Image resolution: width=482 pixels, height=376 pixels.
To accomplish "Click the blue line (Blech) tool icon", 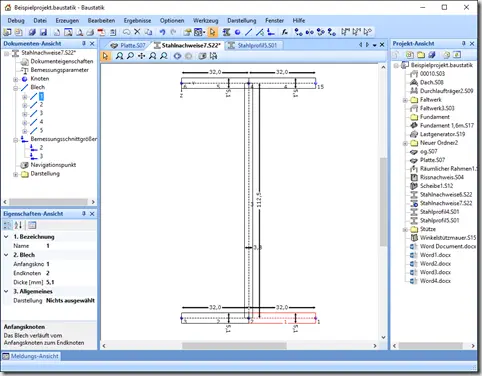I will tap(248, 32).
